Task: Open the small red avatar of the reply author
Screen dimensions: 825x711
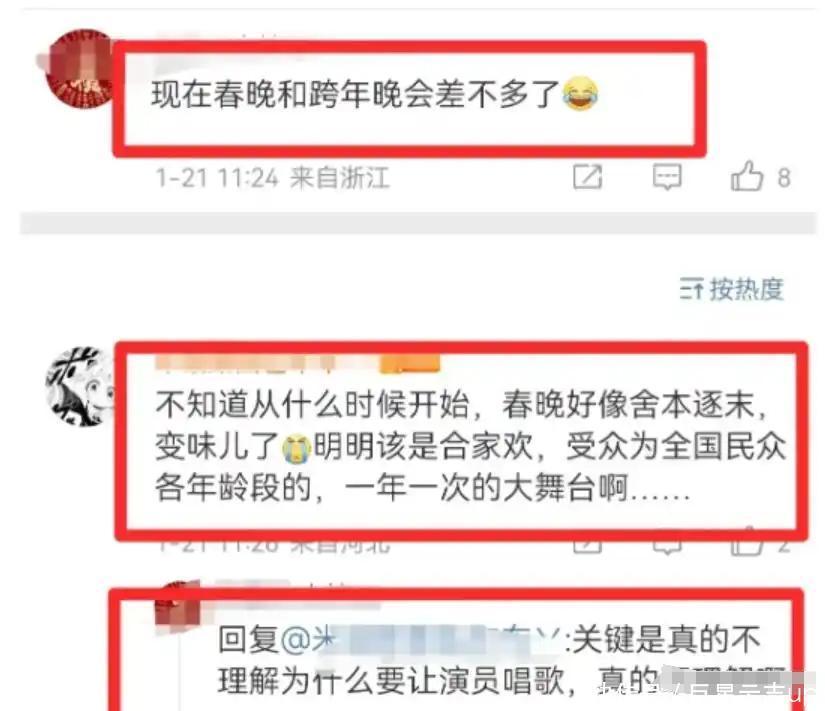Action: [x=178, y=605]
